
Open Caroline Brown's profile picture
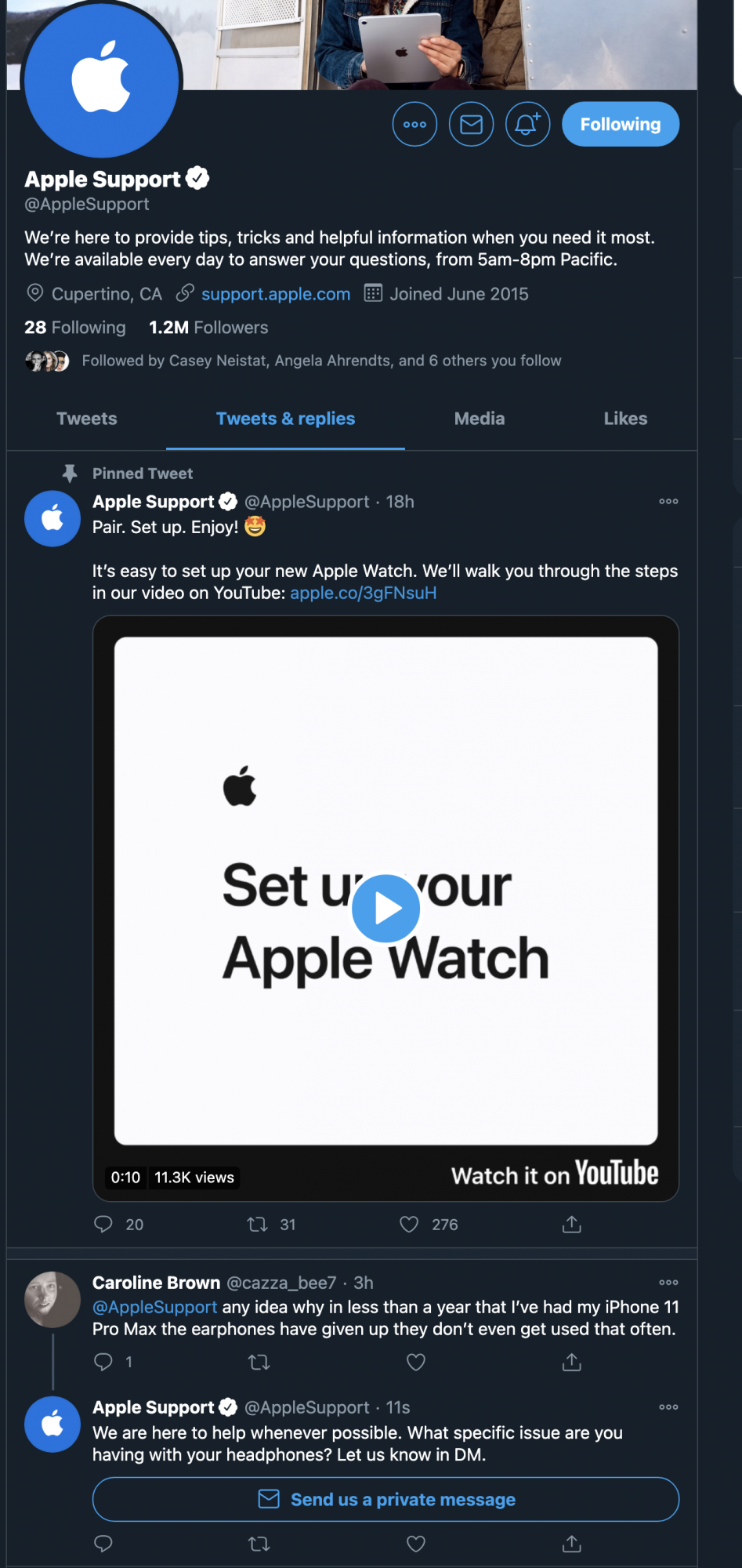click(52, 1299)
